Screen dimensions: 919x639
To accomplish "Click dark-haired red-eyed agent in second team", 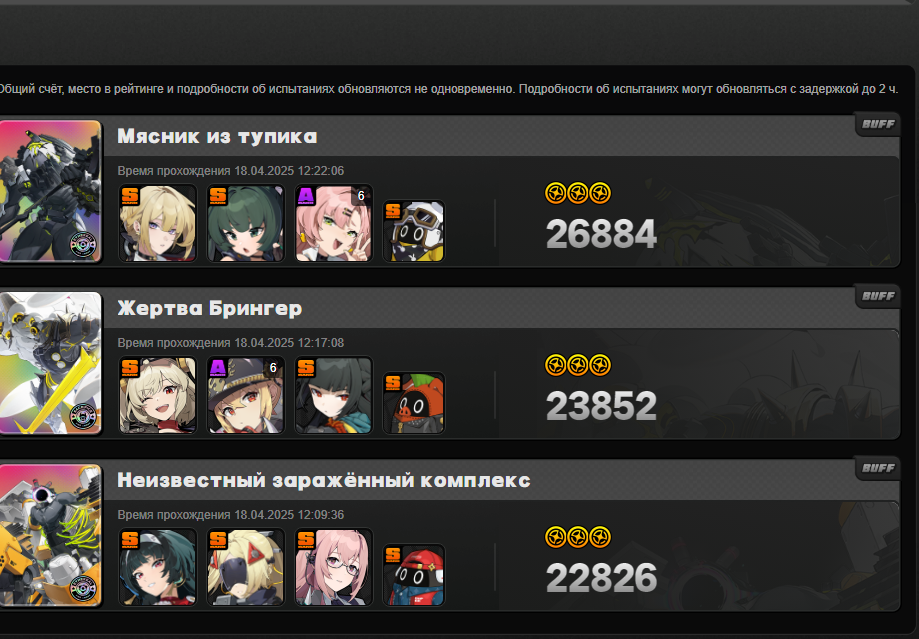I will [333, 395].
